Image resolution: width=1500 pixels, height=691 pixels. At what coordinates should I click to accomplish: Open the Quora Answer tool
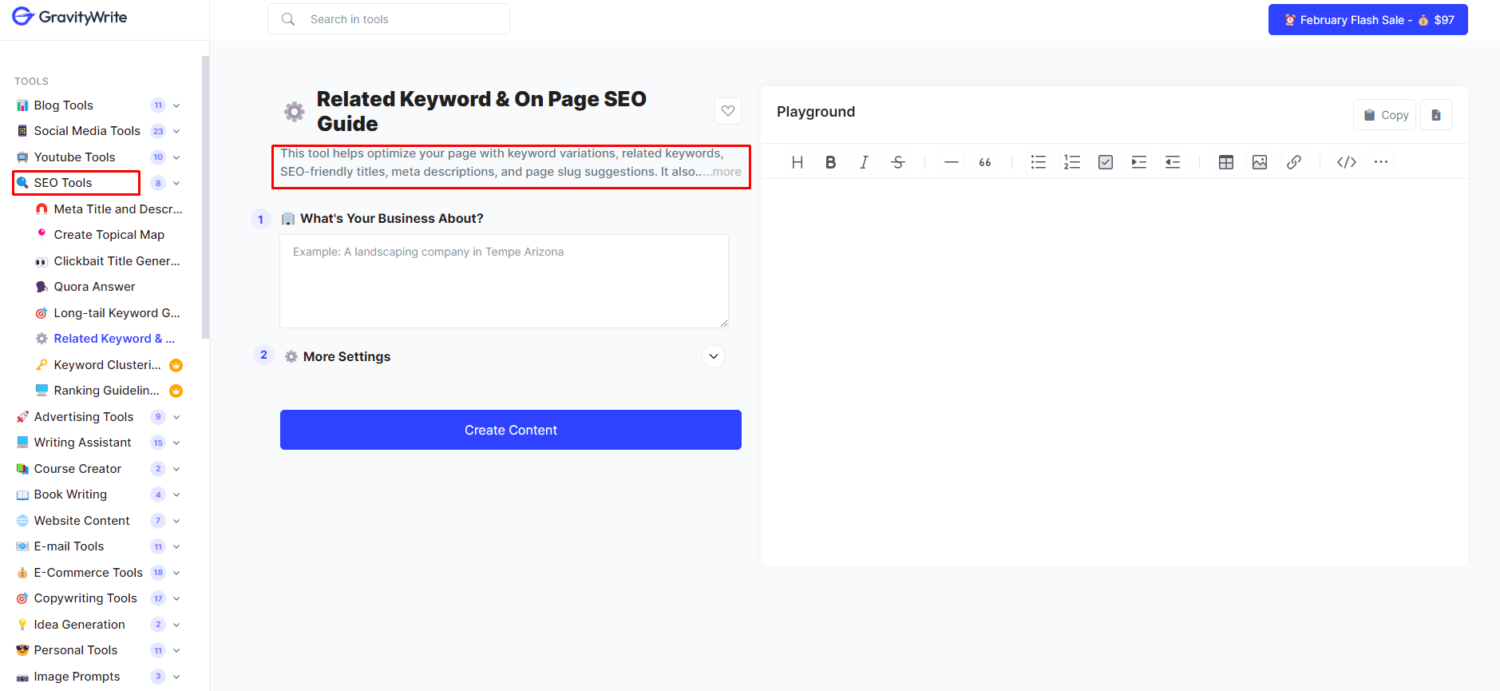click(x=94, y=287)
